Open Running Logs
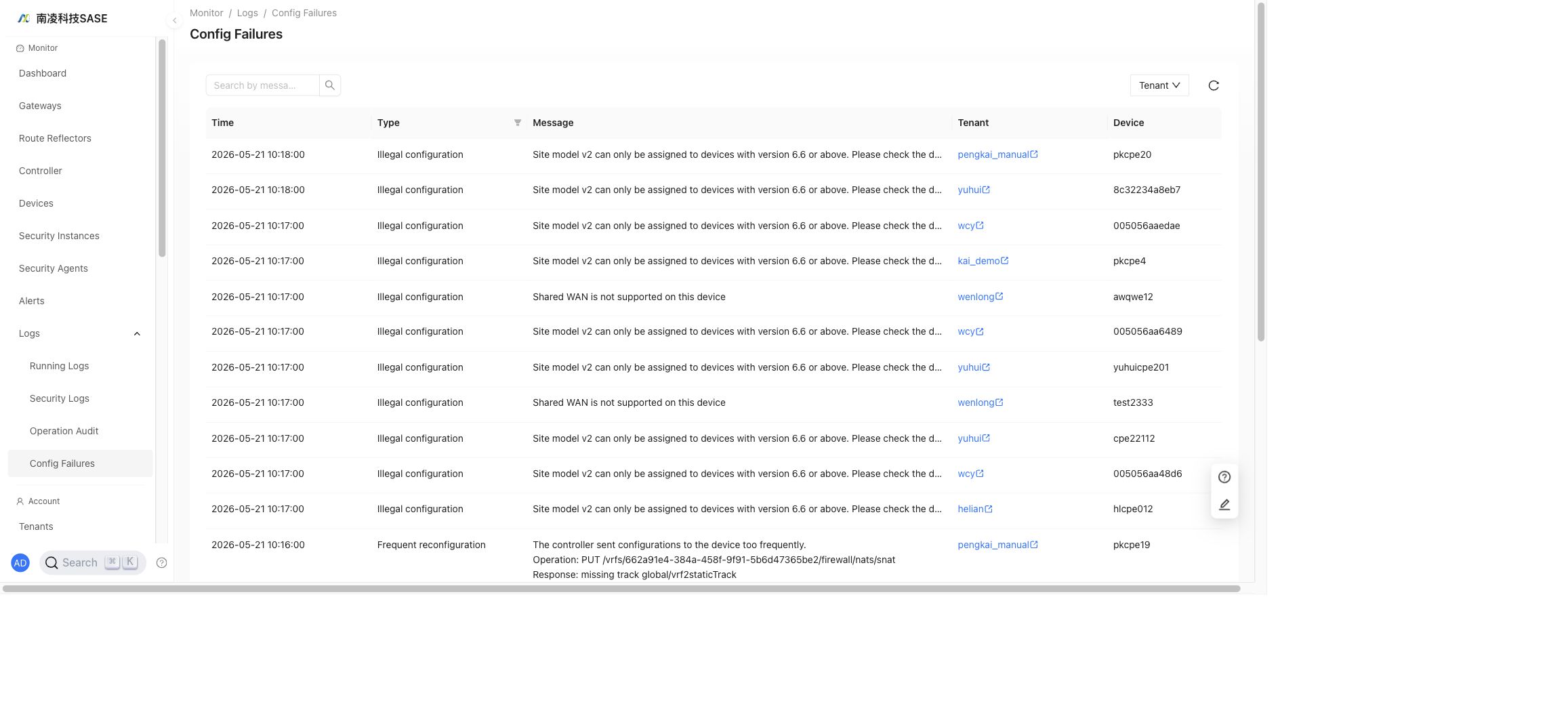The height and width of the screenshot is (727, 1568). click(60, 366)
